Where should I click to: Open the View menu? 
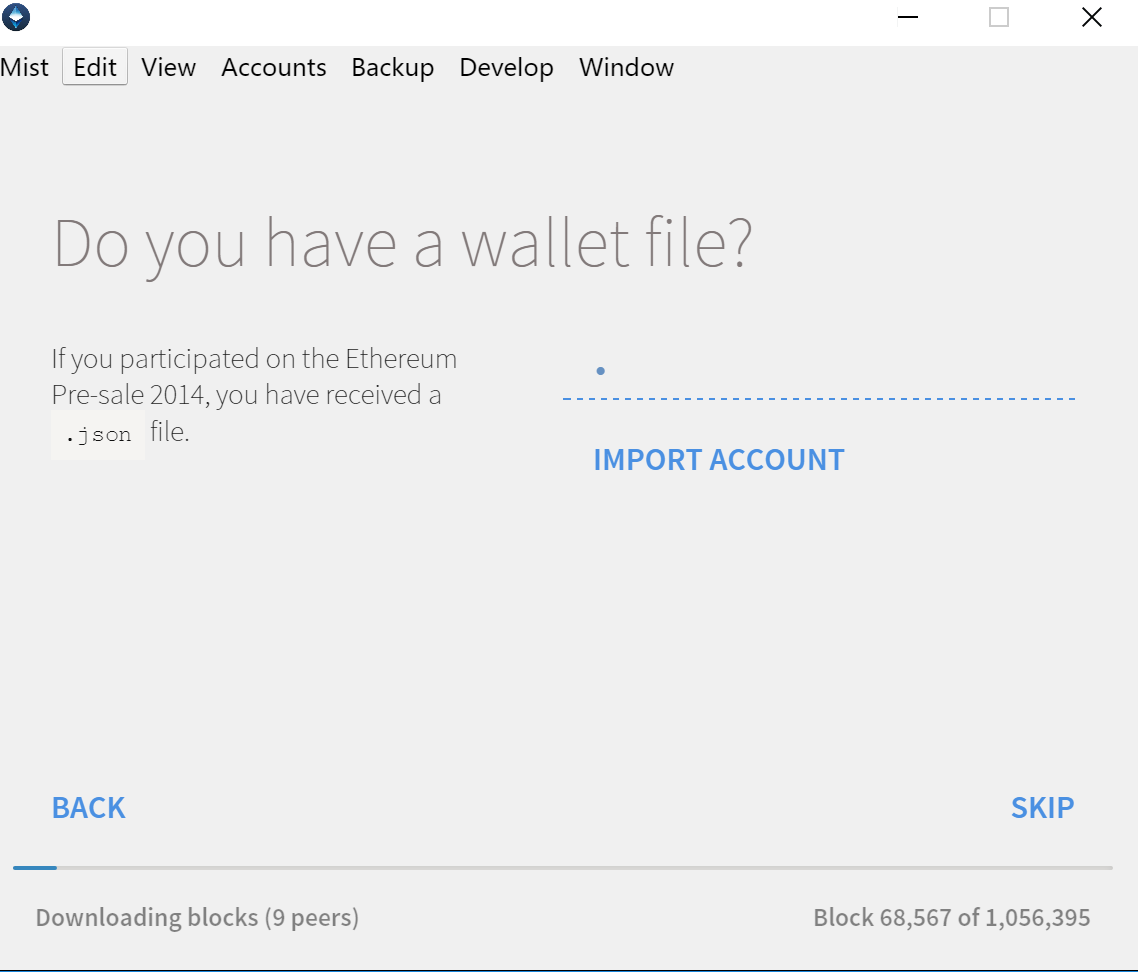(x=168, y=67)
